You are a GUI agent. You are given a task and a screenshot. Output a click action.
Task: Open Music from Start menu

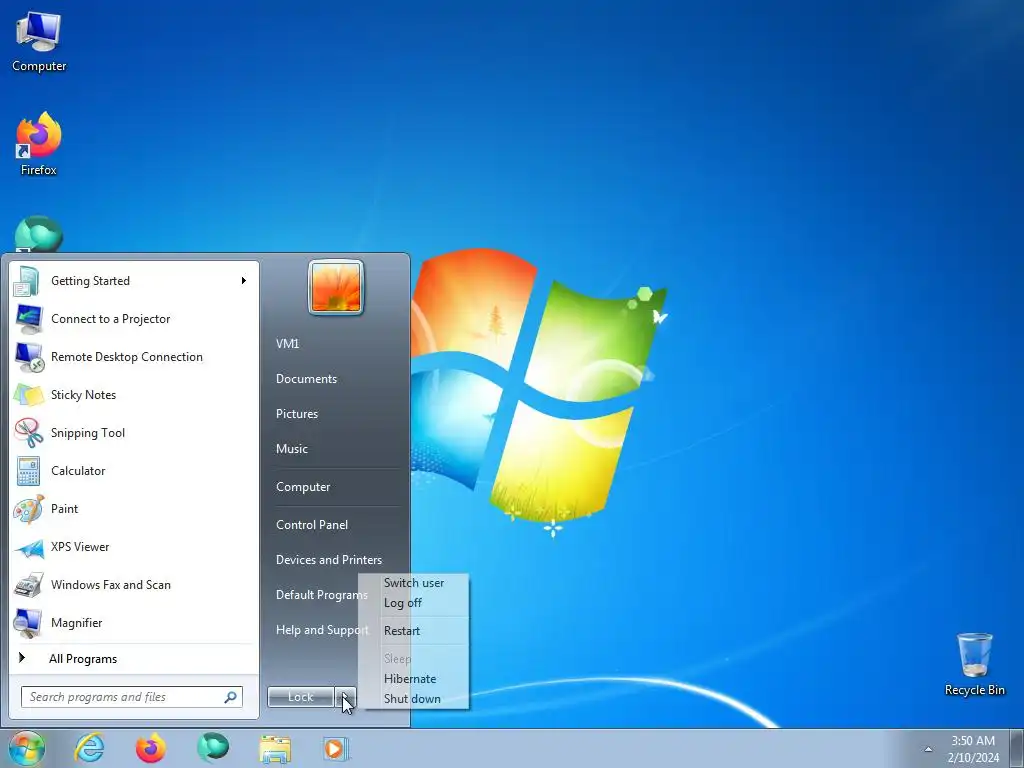point(292,449)
